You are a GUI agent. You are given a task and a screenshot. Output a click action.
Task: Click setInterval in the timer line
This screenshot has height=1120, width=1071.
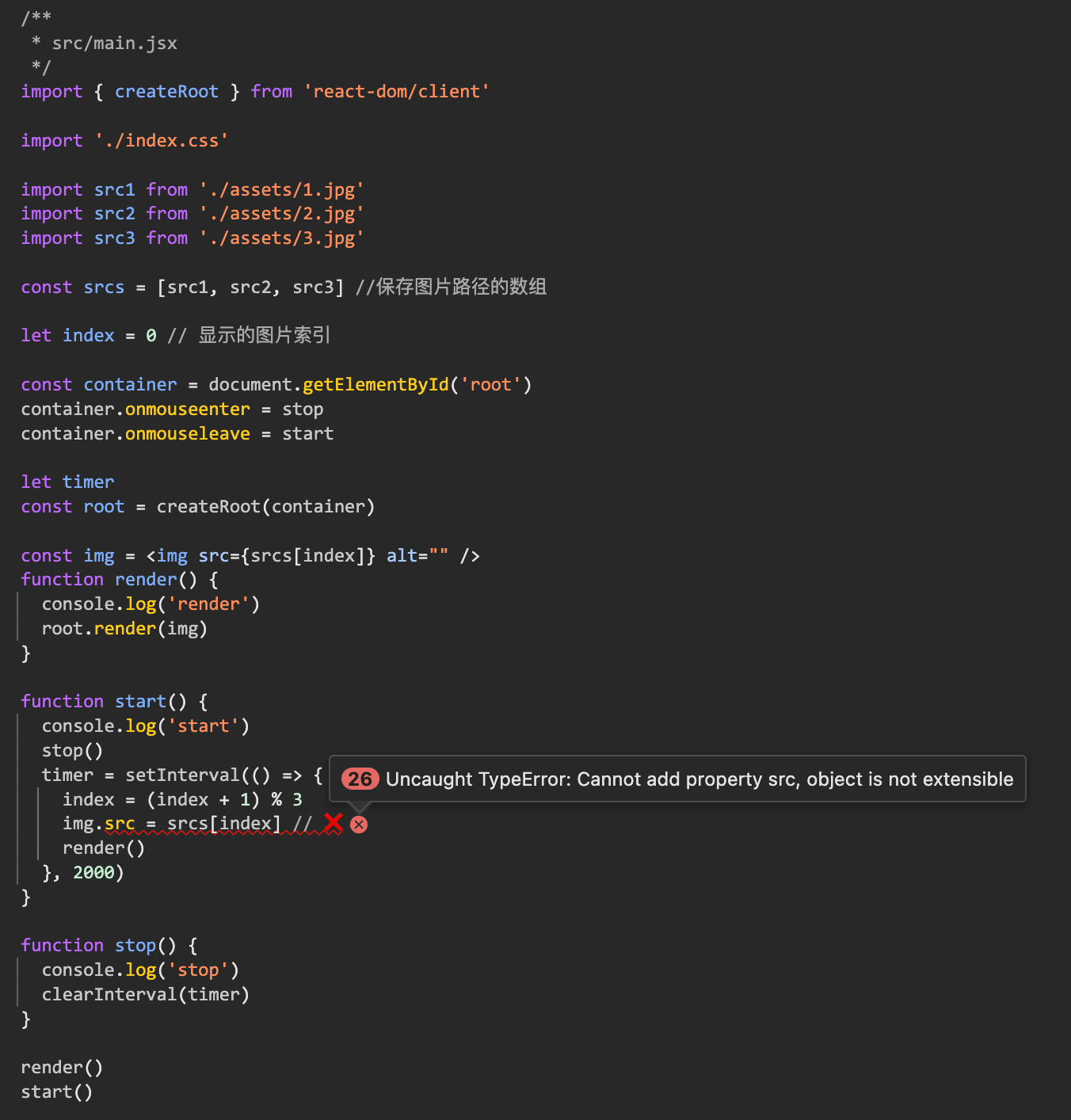tap(182, 775)
